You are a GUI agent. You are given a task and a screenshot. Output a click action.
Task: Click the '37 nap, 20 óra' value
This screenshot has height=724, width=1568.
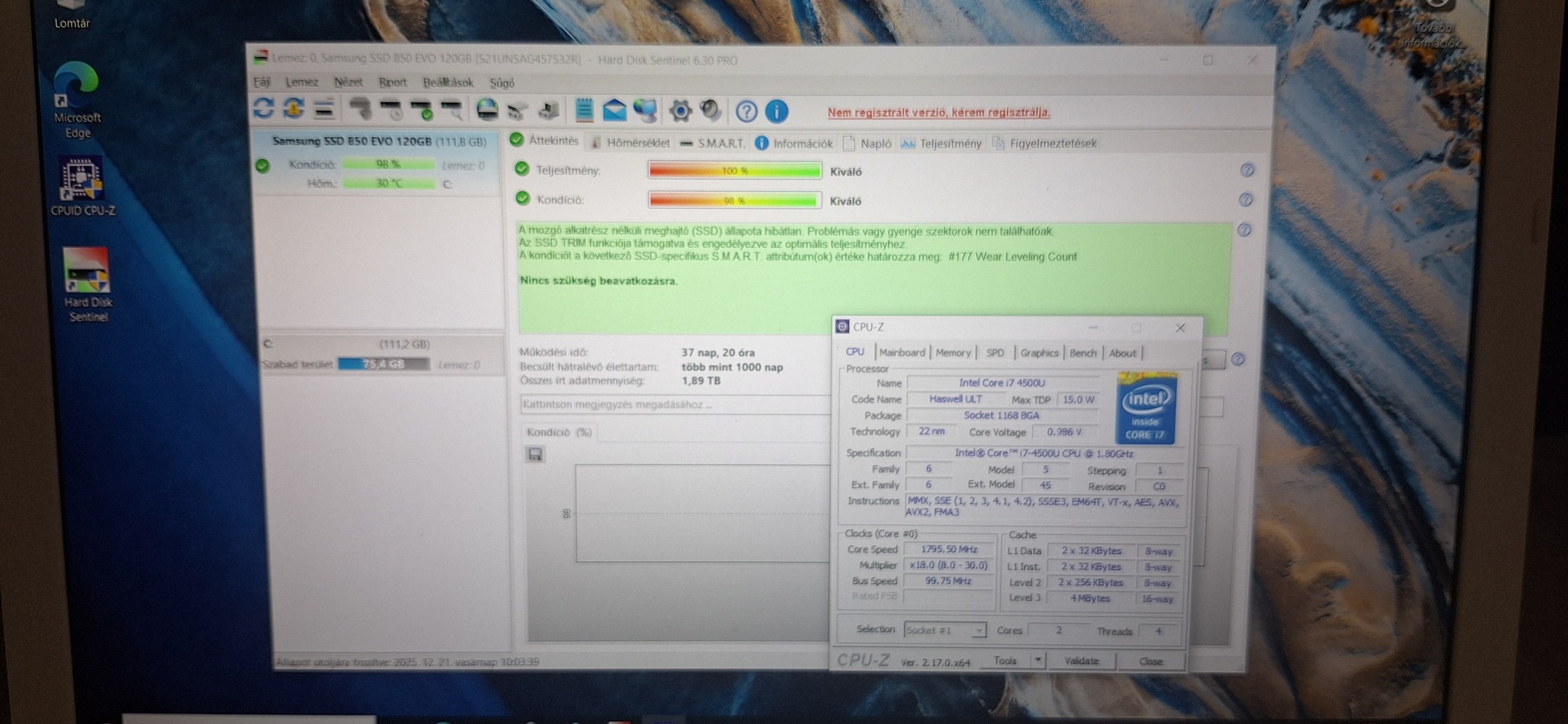[x=718, y=353]
